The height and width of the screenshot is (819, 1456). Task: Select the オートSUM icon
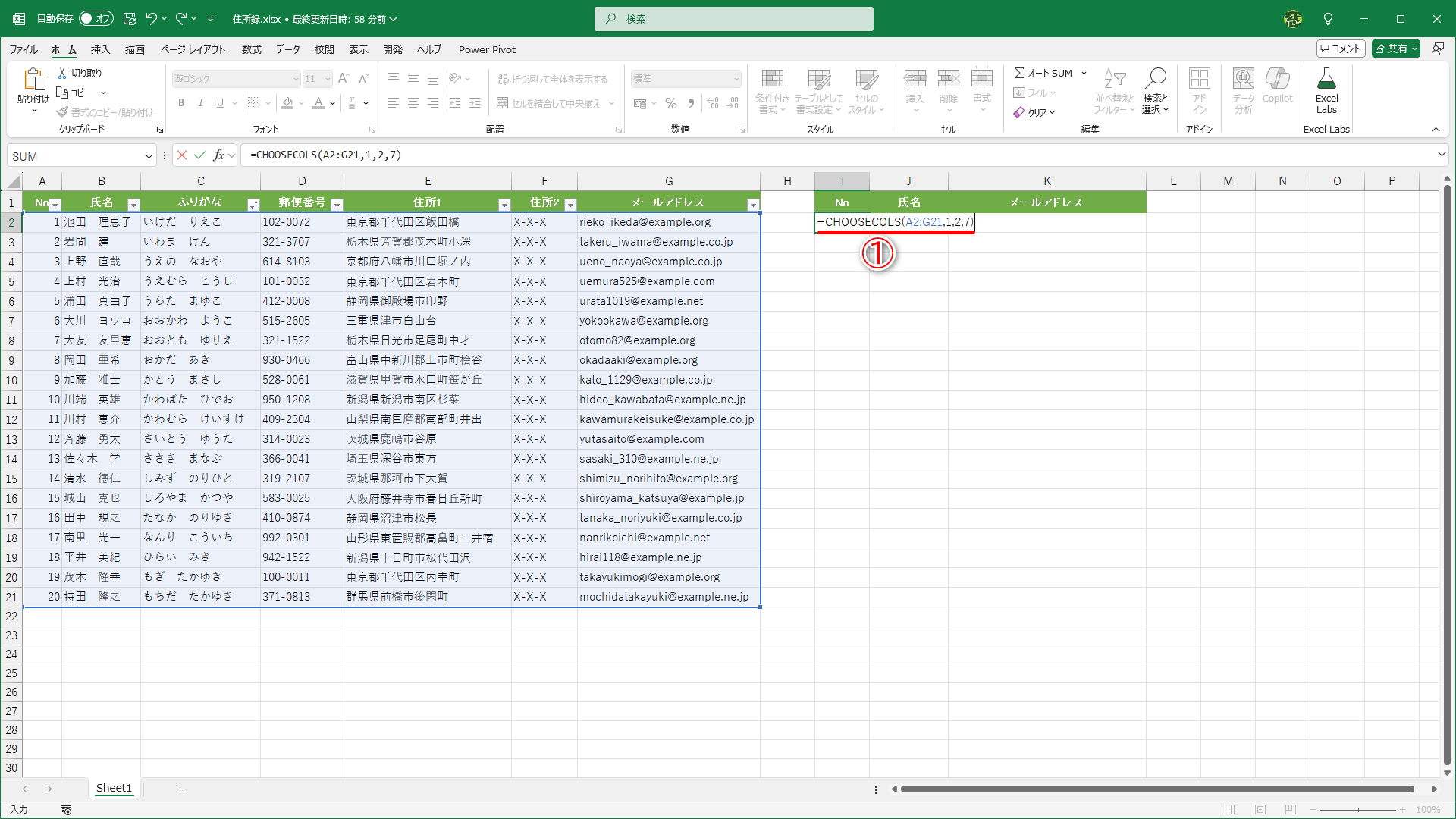tap(1044, 73)
